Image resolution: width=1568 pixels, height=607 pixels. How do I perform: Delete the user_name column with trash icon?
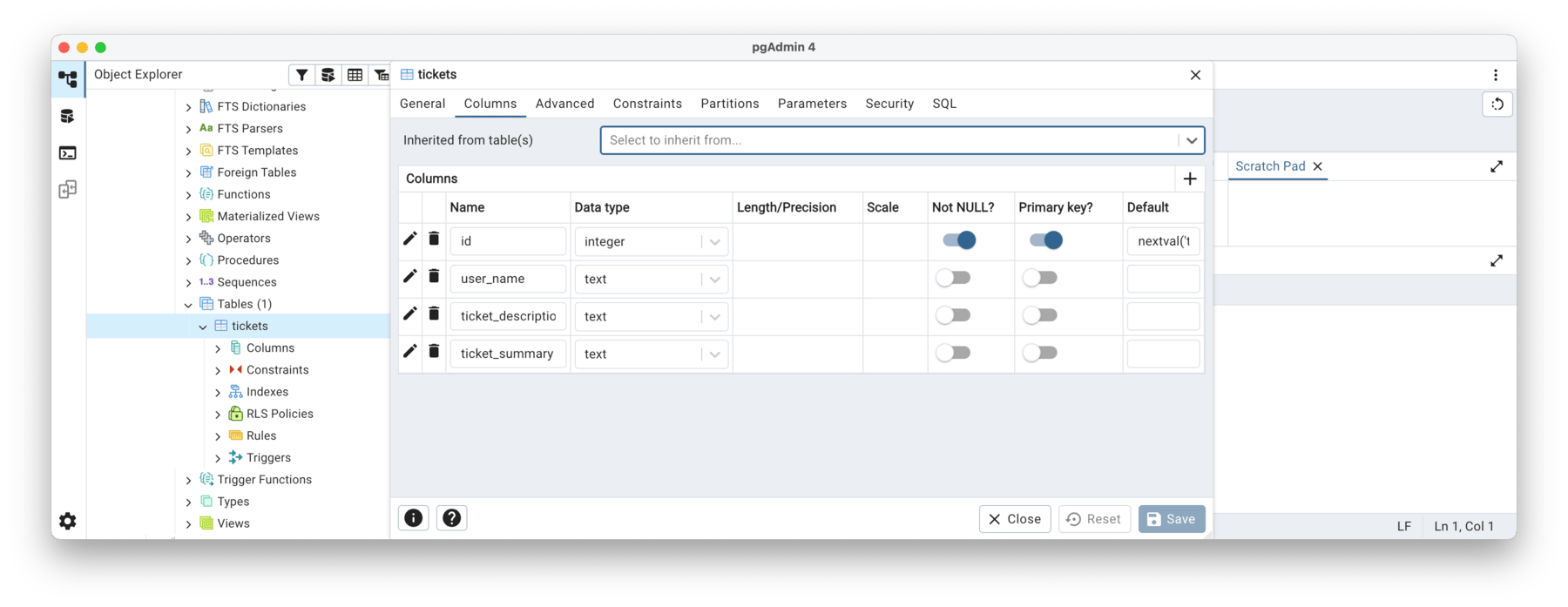434,277
